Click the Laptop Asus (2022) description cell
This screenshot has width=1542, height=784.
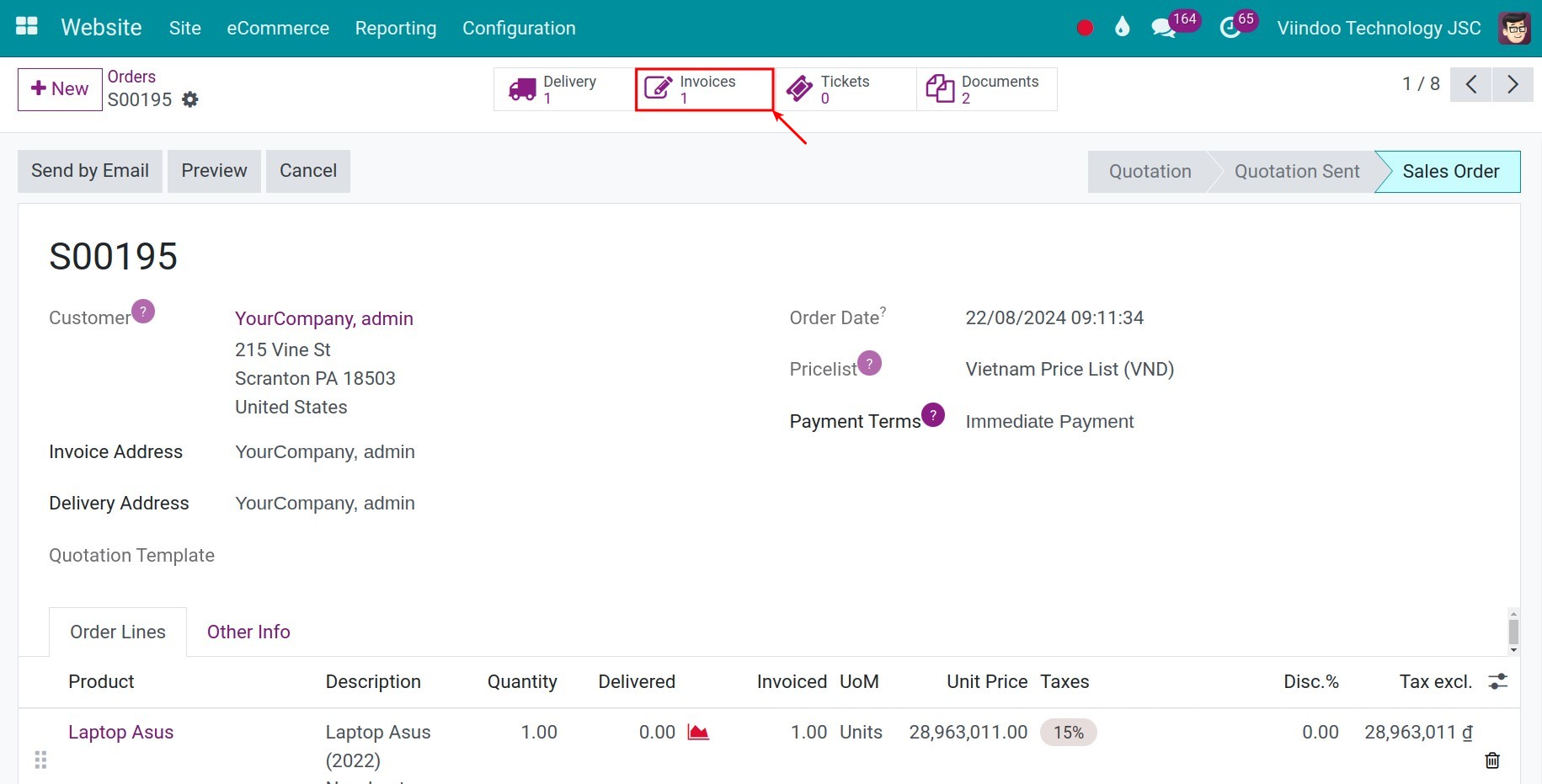378,746
